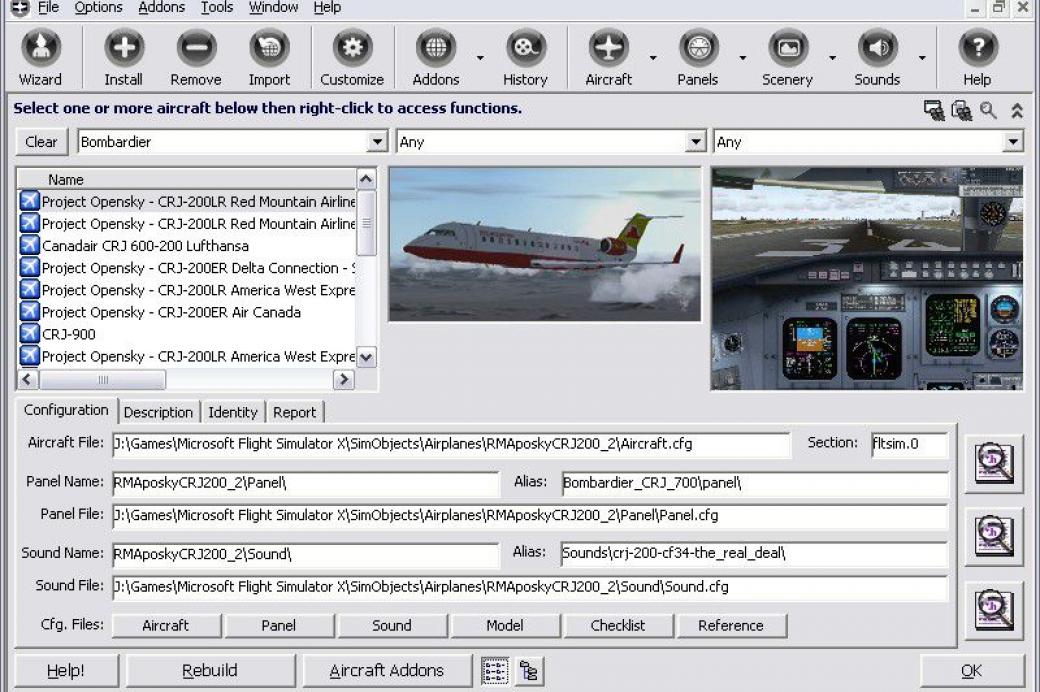This screenshot has width=1040, height=692.
Task: Click the Help! button at bottom
Action: [x=66, y=671]
